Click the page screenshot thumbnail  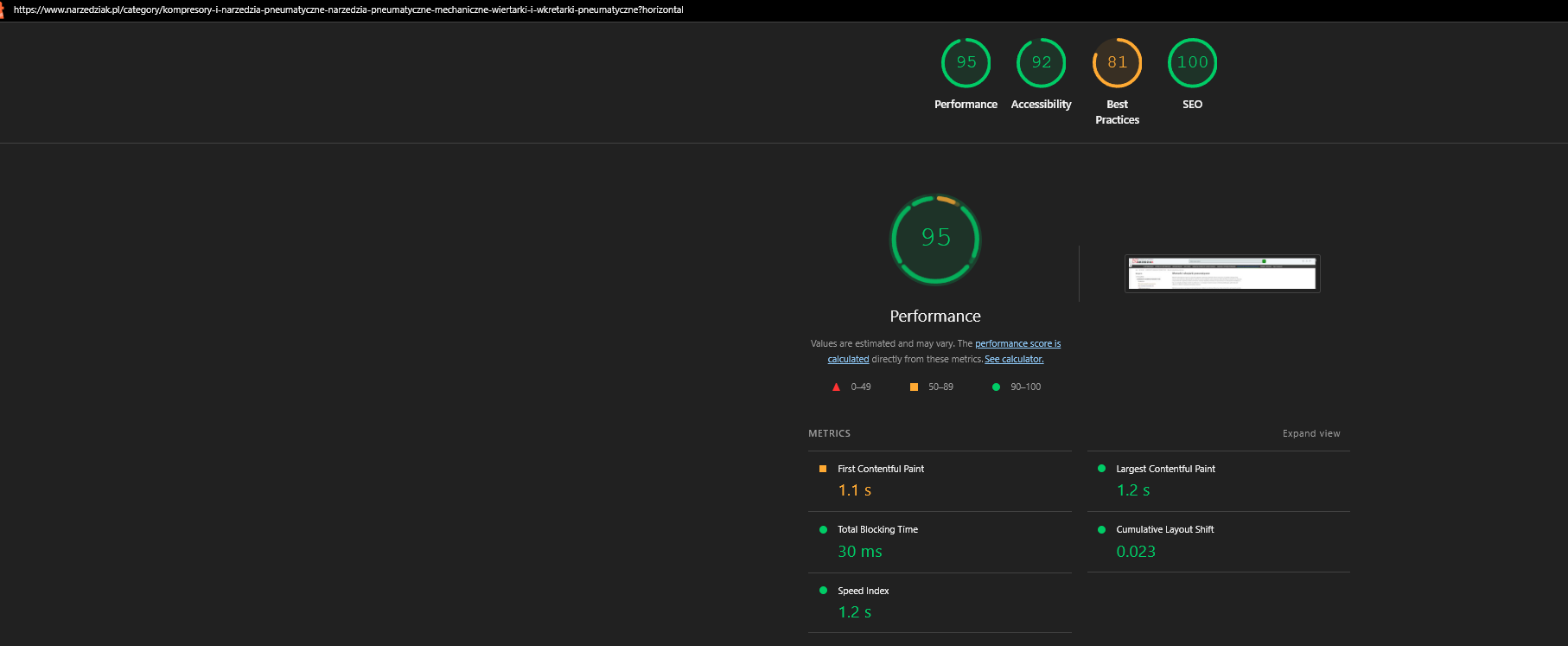tap(1222, 273)
